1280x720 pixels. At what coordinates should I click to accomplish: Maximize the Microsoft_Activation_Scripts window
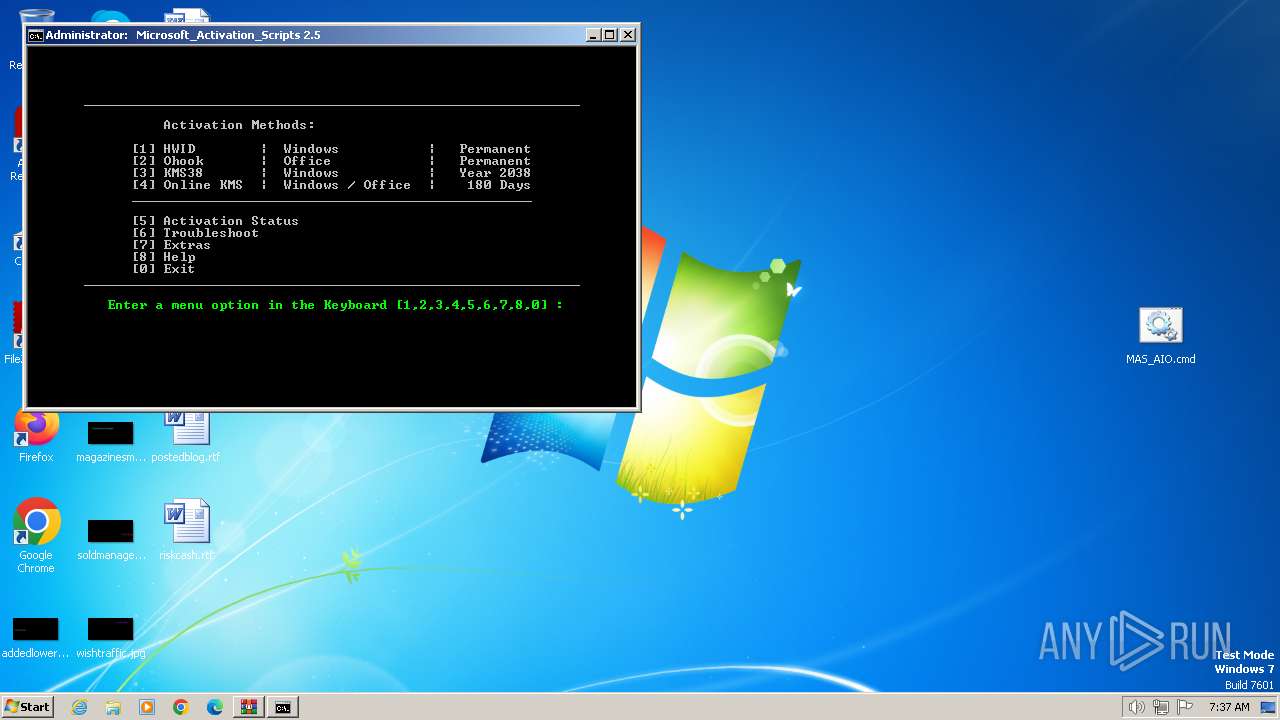coord(610,35)
